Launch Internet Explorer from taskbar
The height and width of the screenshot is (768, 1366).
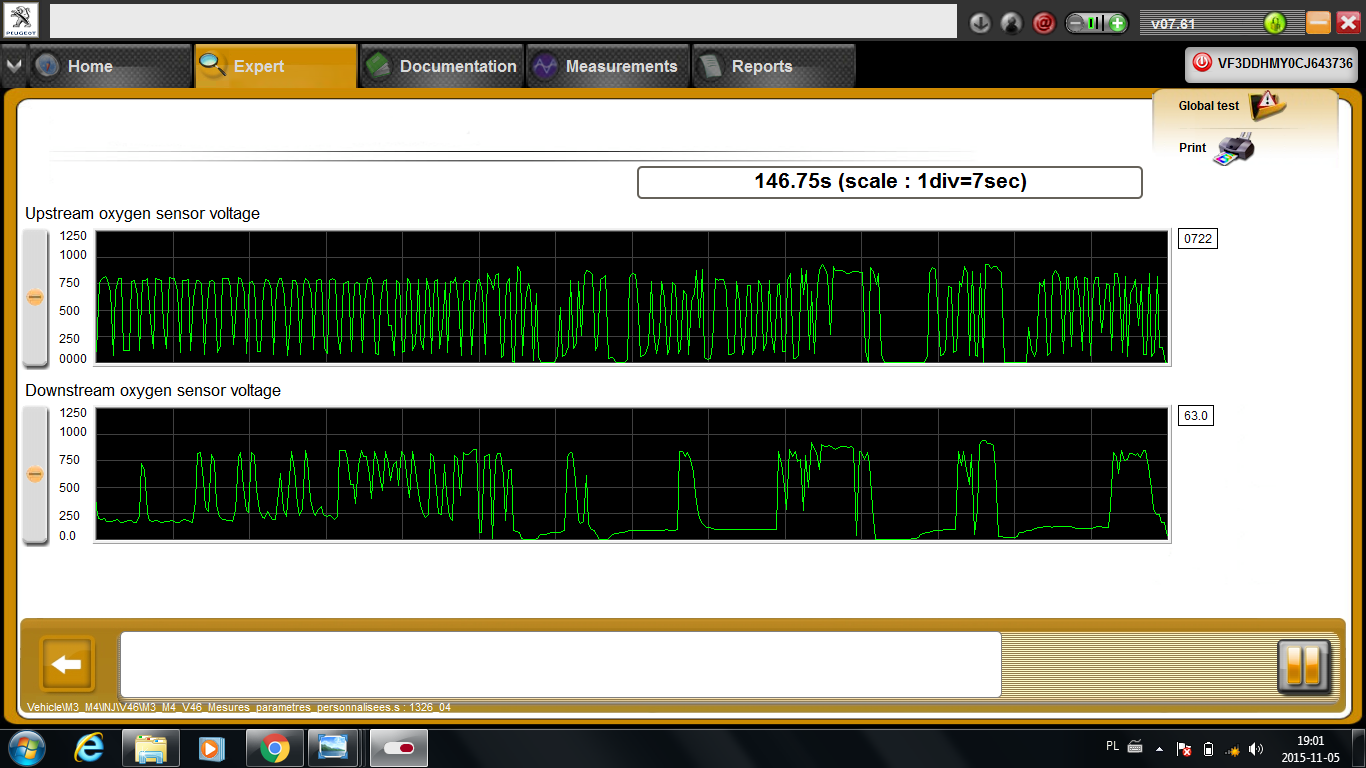pos(89,748)
